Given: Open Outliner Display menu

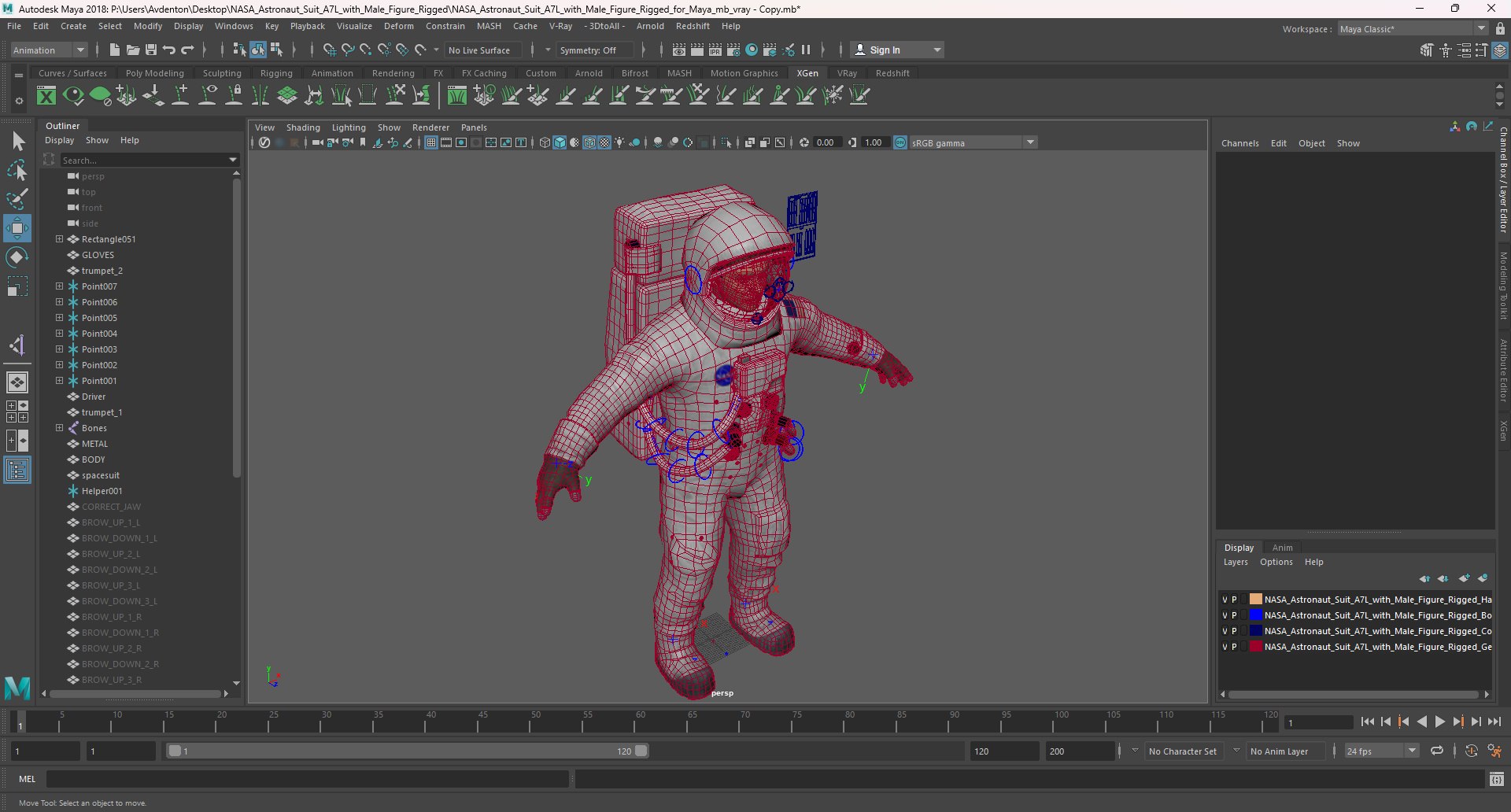Looking at the screenshot, I should click(59, 140).
